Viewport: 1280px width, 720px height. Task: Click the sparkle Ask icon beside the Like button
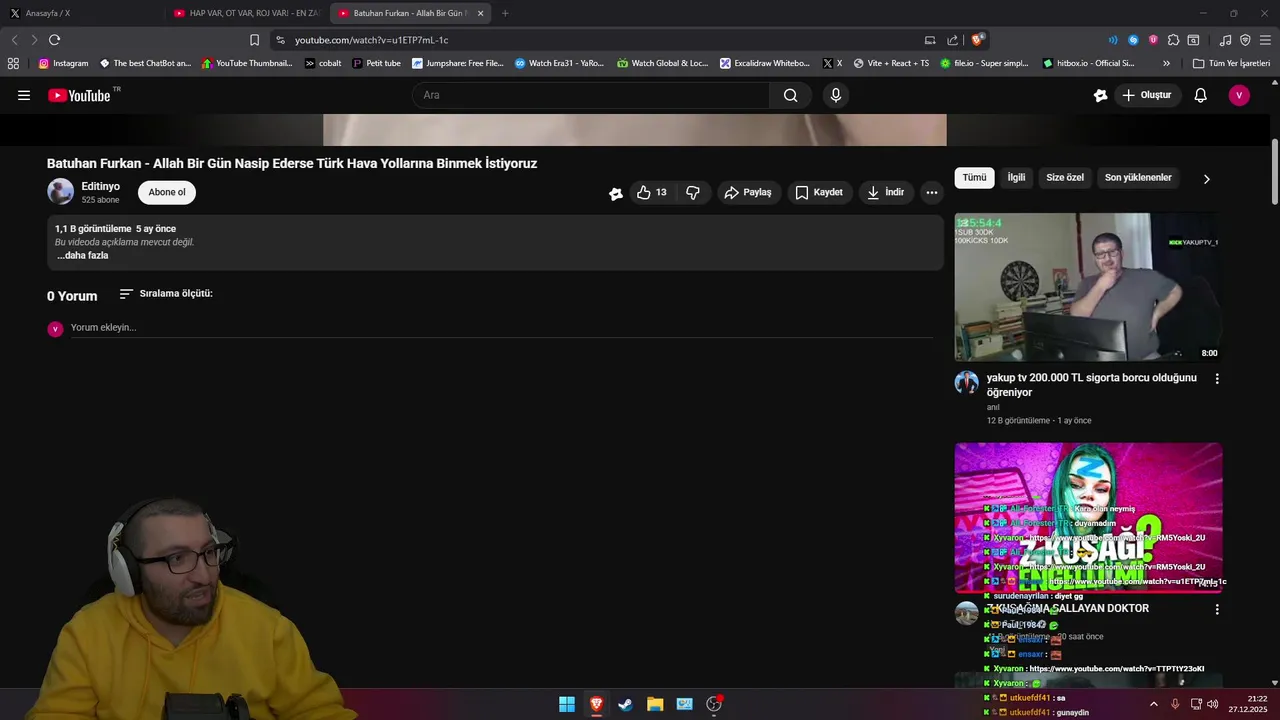(x=616, y=193)
